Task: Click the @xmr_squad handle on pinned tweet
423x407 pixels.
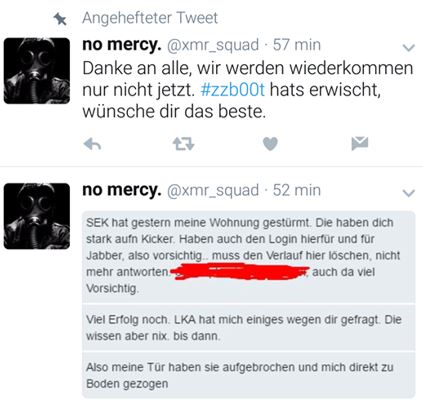Action: tap(213, 45)
